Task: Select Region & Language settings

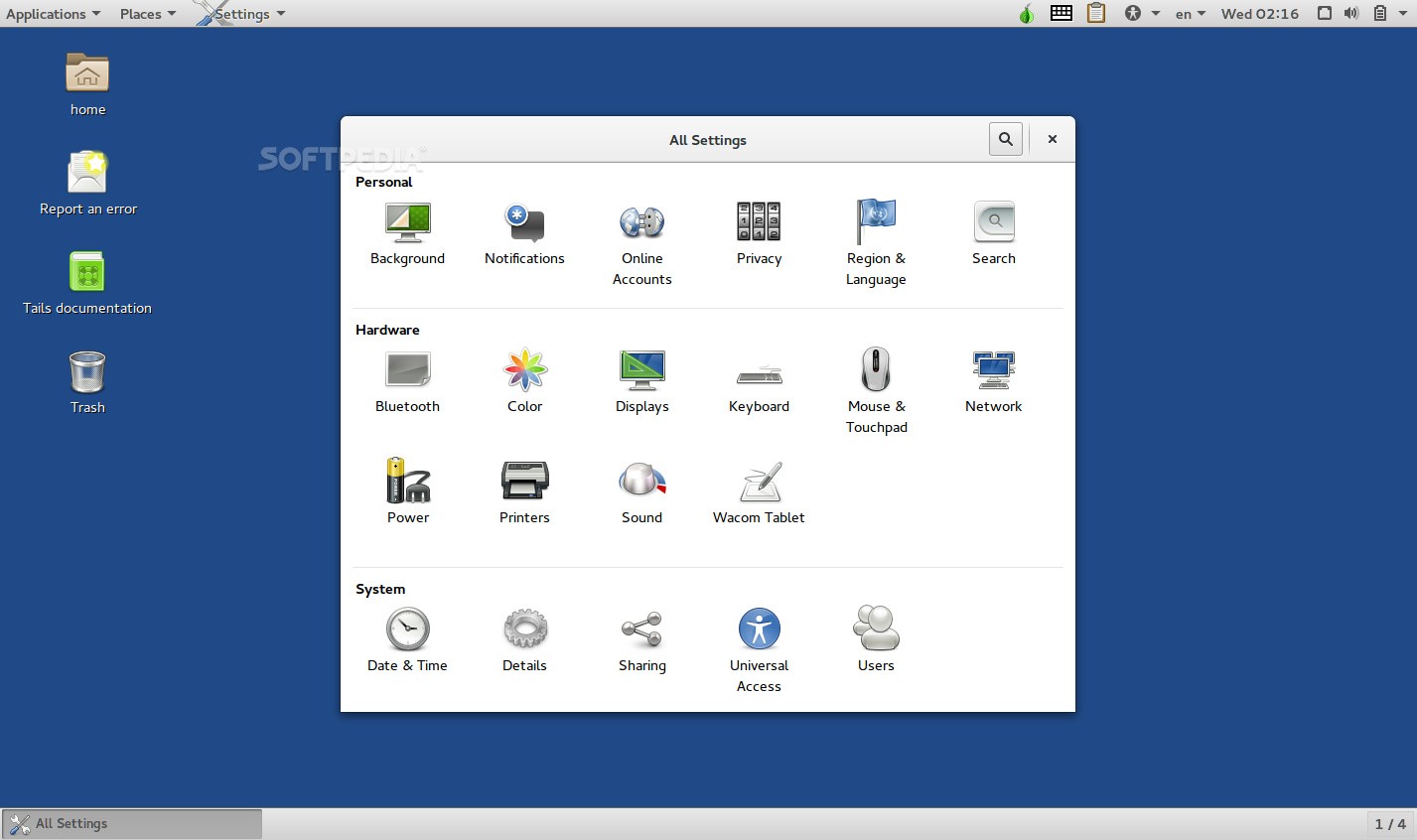Action: point(876,243)
